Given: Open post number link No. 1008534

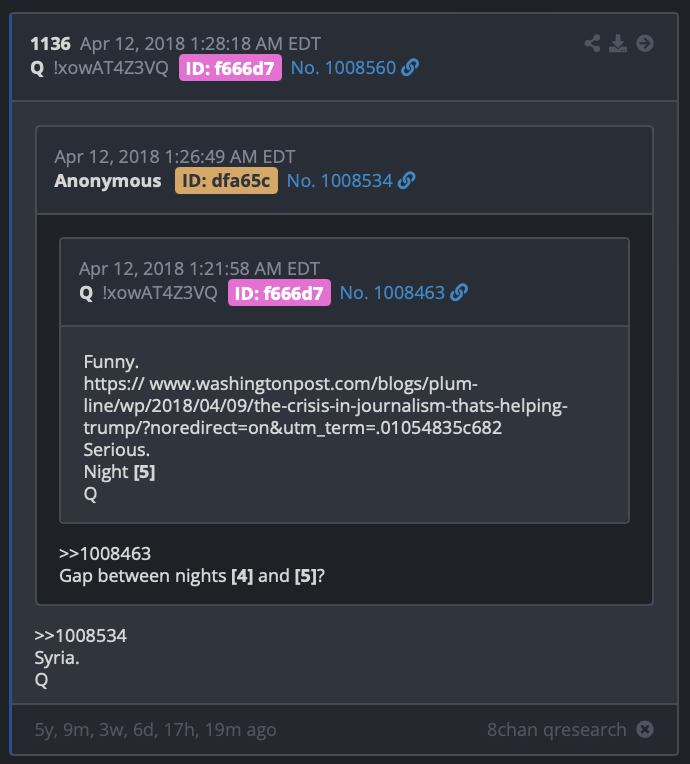Looking at the screenshot, I should pyautogui.click(x=339, y=181).
